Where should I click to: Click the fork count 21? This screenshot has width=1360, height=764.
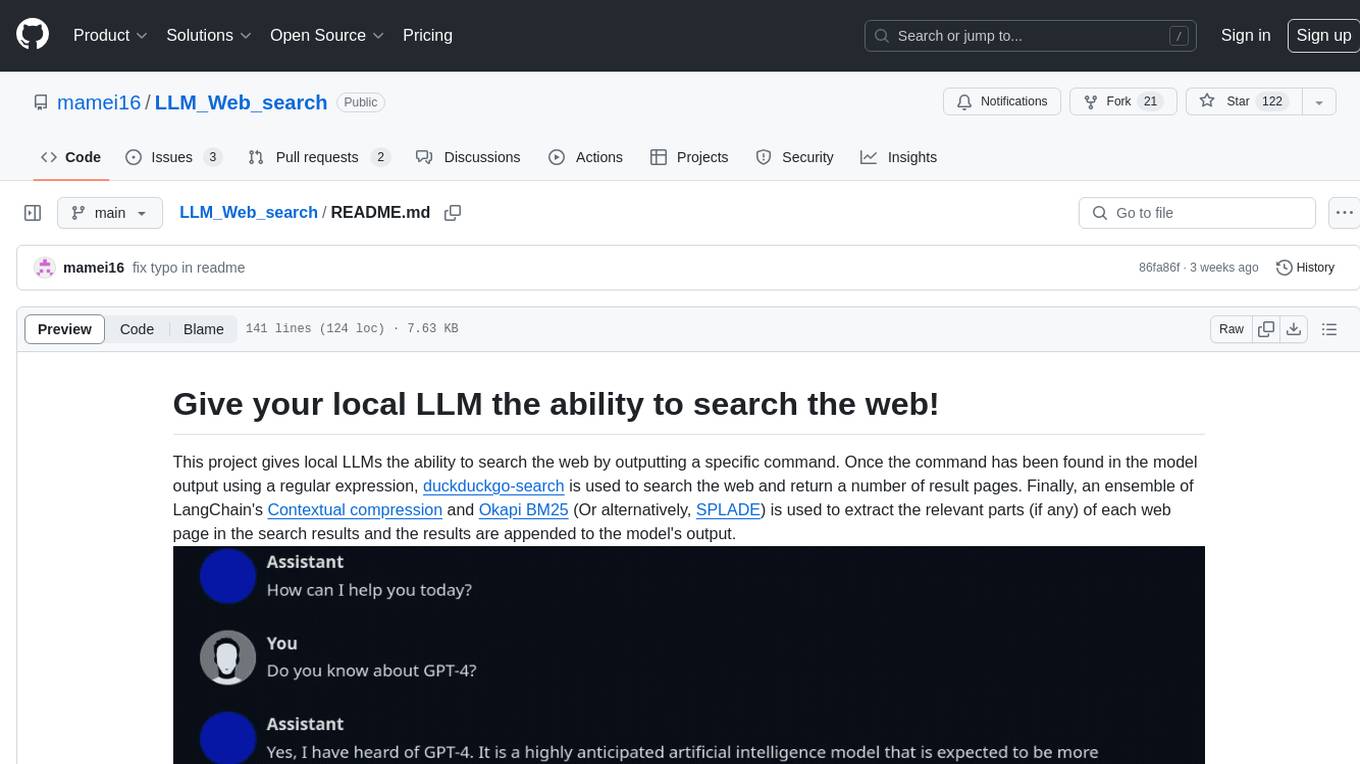click(1150, 101)
